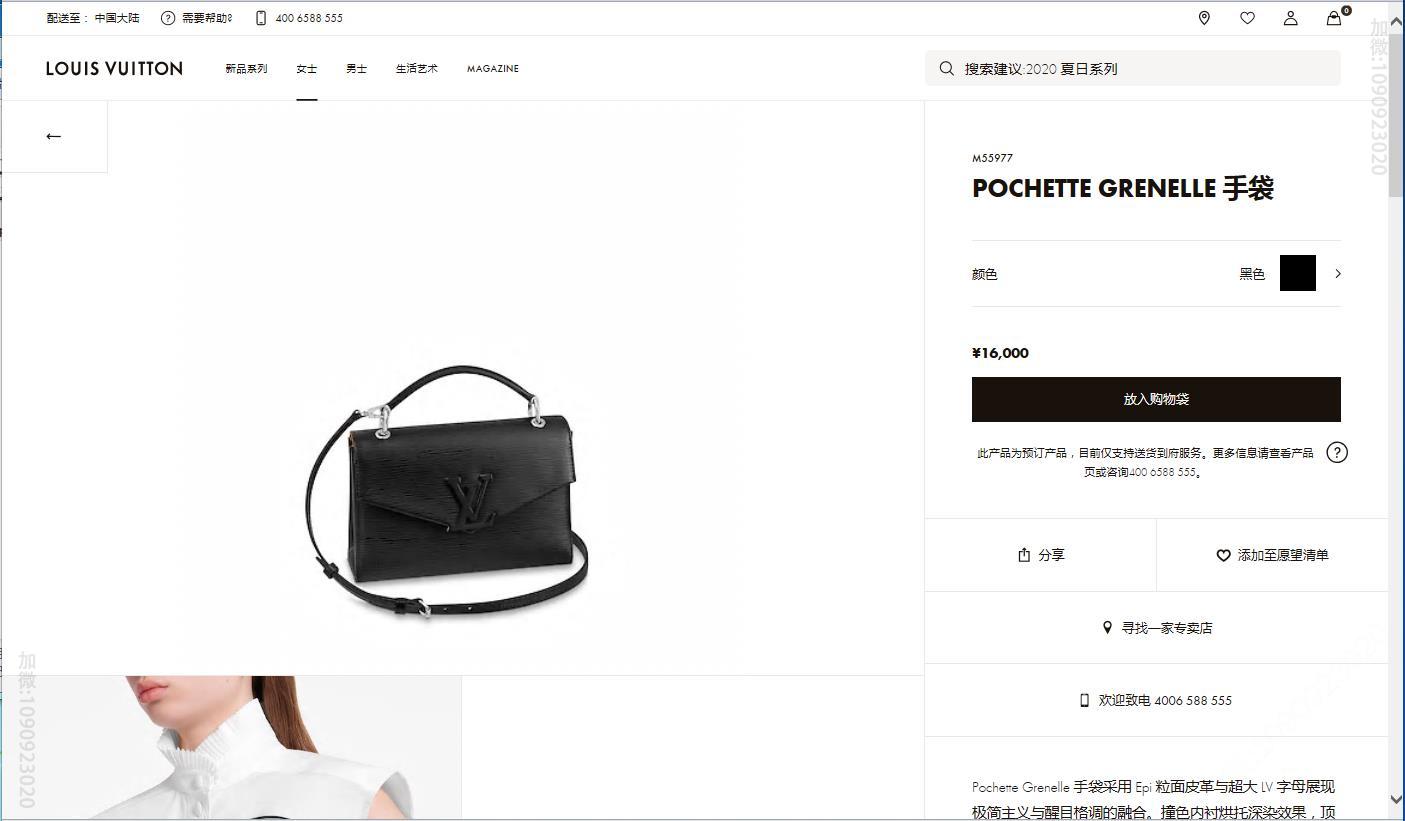The width and height of the screenshot is (1405, 821).
Task: Open the 生活艺术 menu
Action: 417,69
